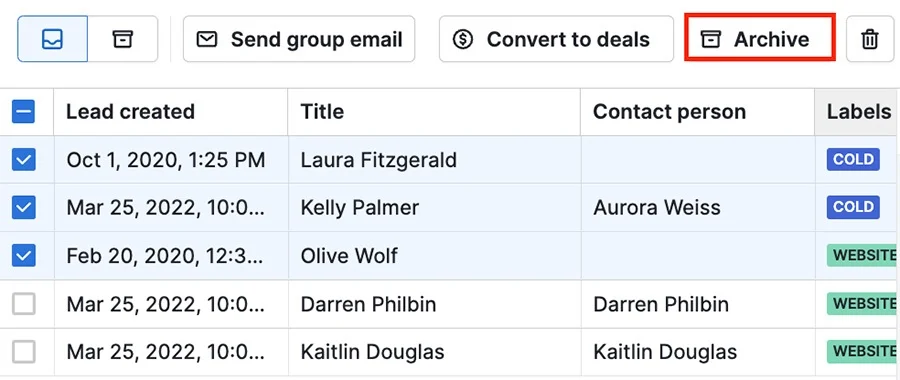Uncheck the Laura Fitzgerald lead
The width and height of the screenshot is (900, 380).
(24, 160)
